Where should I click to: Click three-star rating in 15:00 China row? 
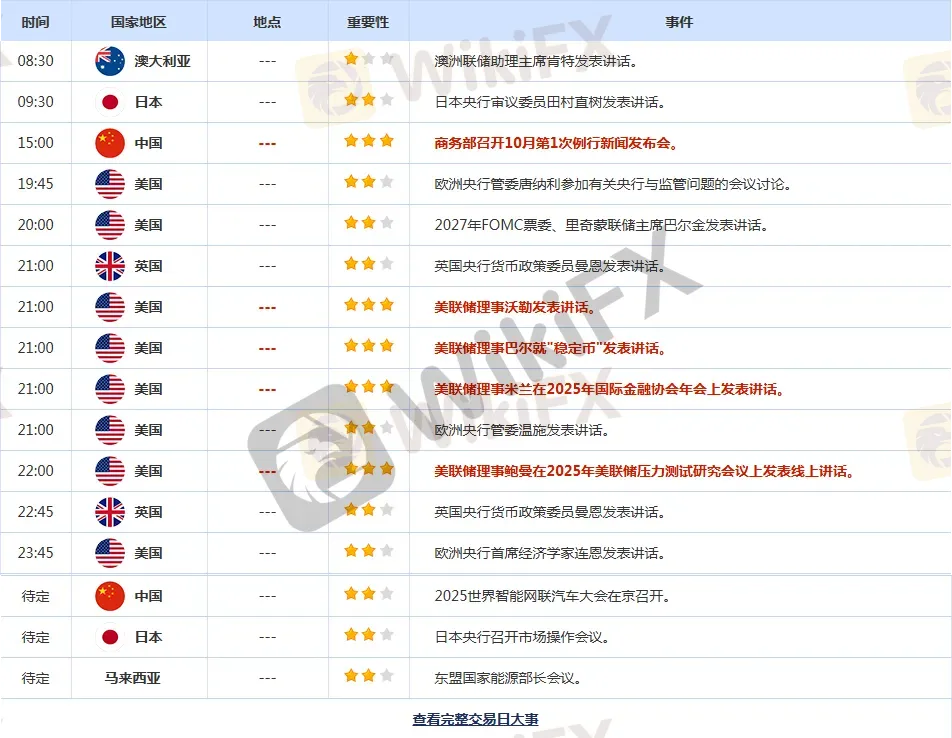(369, 141)
